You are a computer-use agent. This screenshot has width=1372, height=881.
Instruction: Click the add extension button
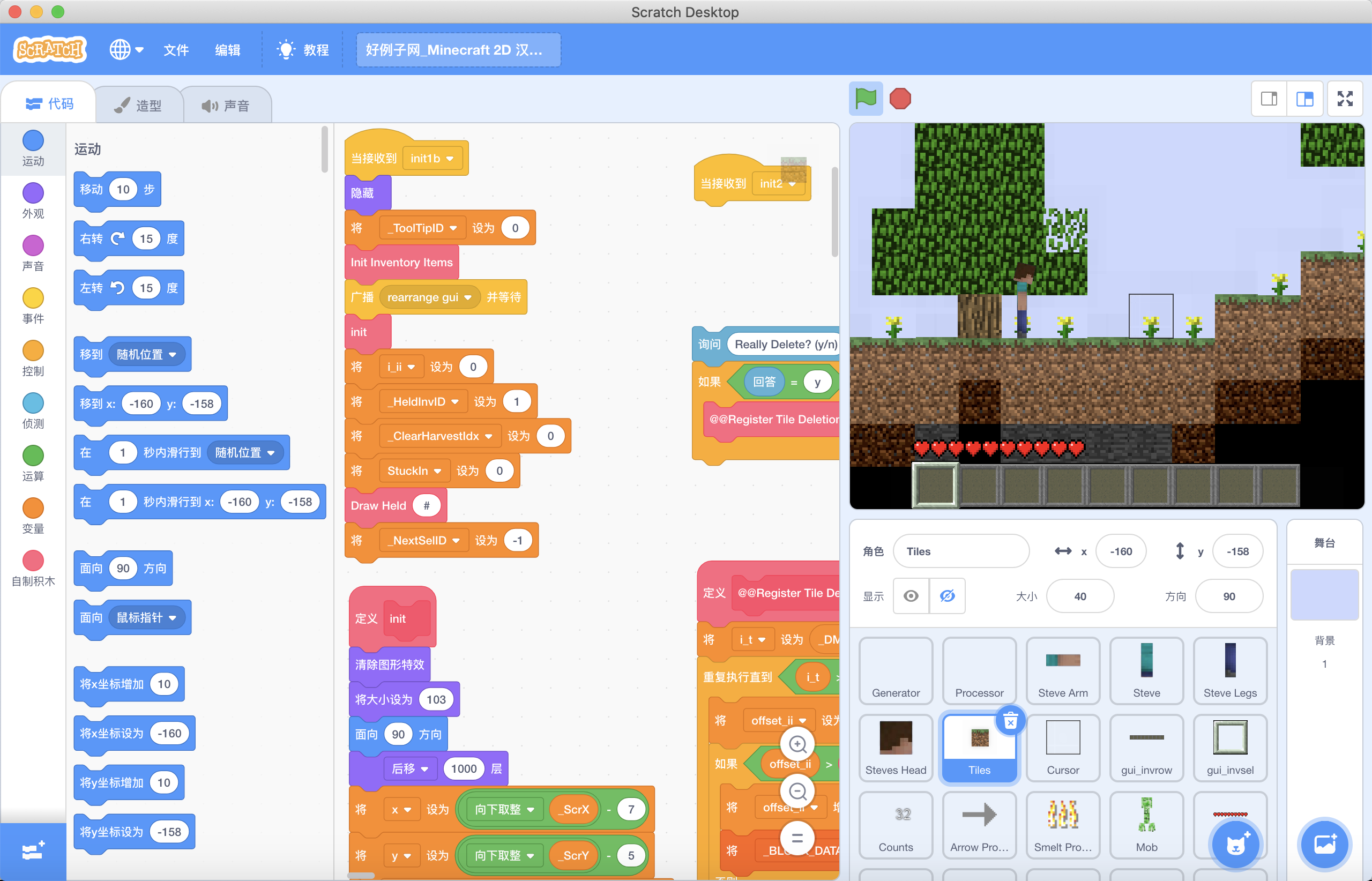pos(33,851)
